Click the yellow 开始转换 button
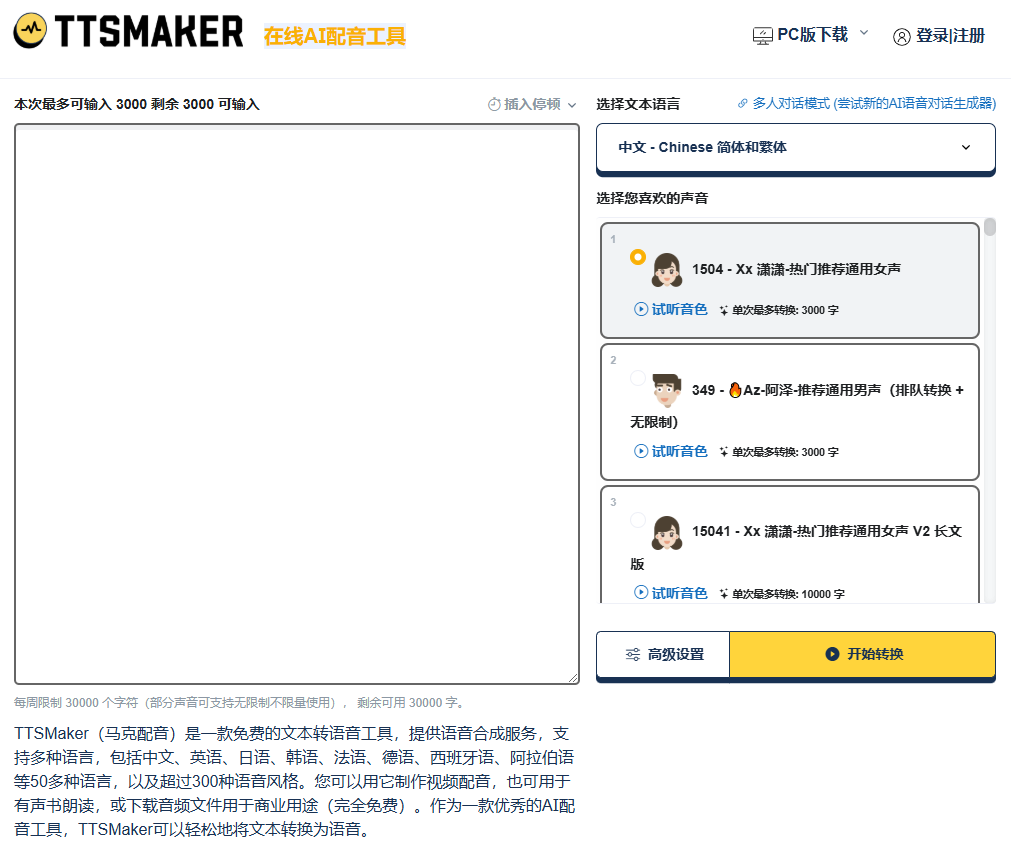 click(863, 655)
